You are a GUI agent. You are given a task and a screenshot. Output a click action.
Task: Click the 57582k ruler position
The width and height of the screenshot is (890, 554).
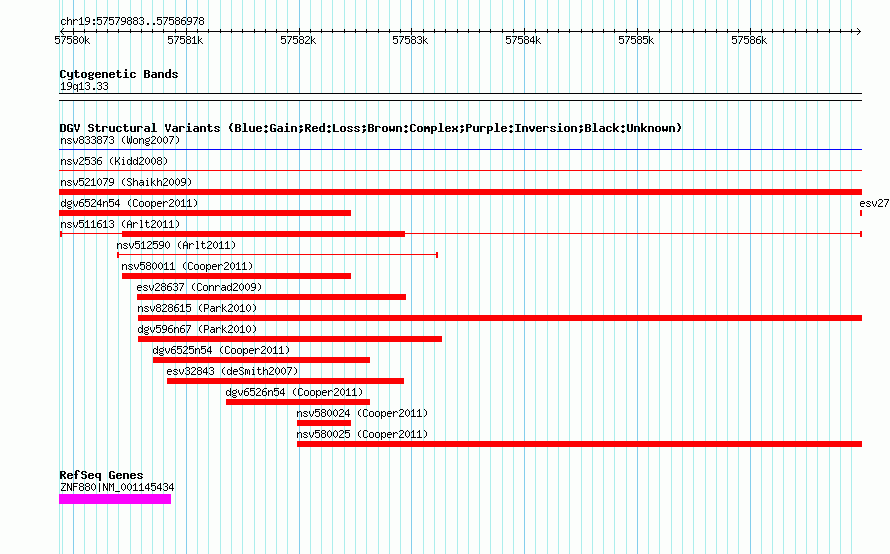(x=298, y=40)
